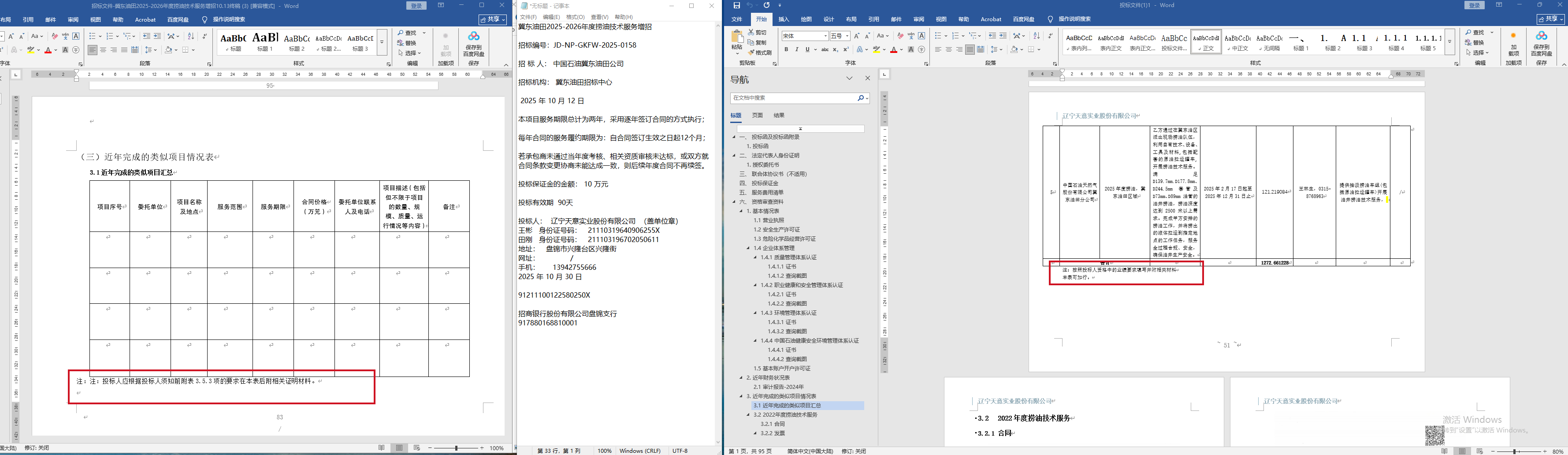1568x455 pixels.
Task: Toggle Subscript in right Word ribbon
Action: click(x=836, y=49)
